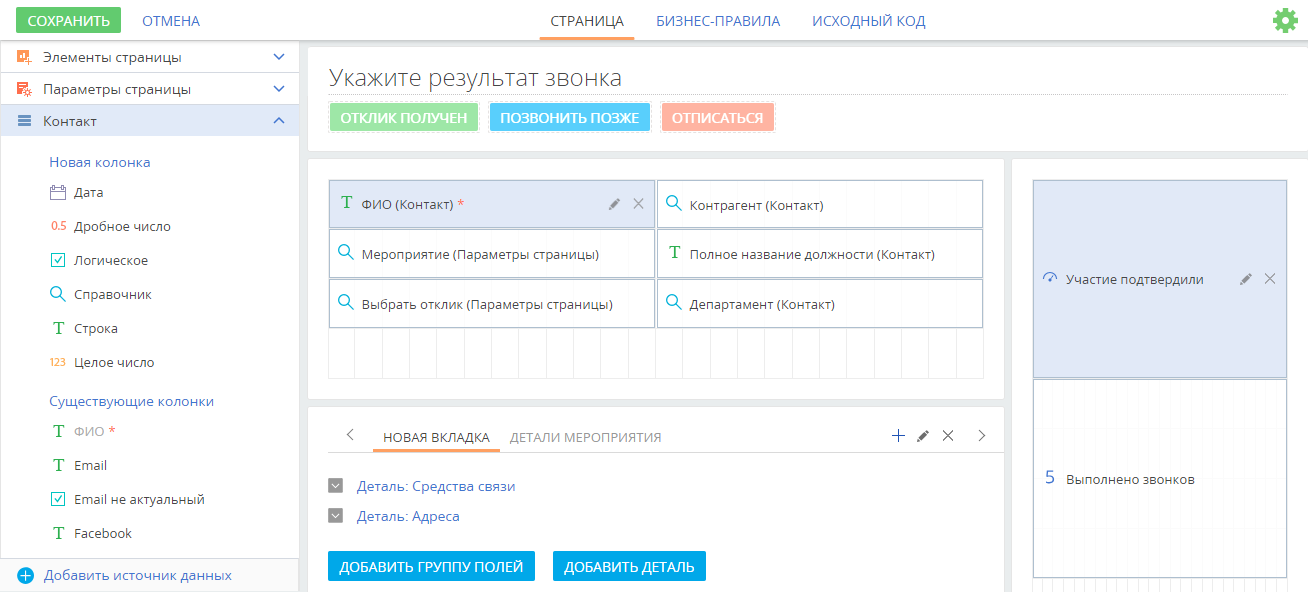Expand the Параметры страницы section

[x=279, y=89]
